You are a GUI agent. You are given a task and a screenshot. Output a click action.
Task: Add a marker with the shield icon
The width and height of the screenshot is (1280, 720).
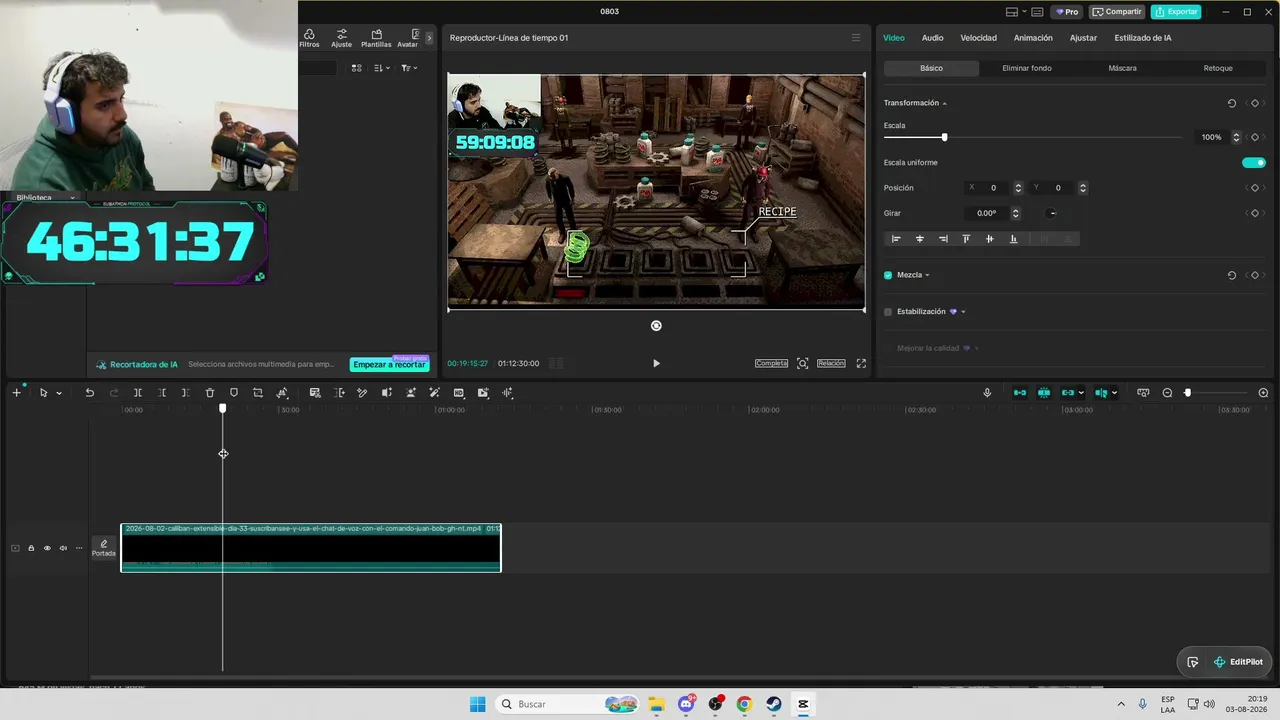[234, 393]
